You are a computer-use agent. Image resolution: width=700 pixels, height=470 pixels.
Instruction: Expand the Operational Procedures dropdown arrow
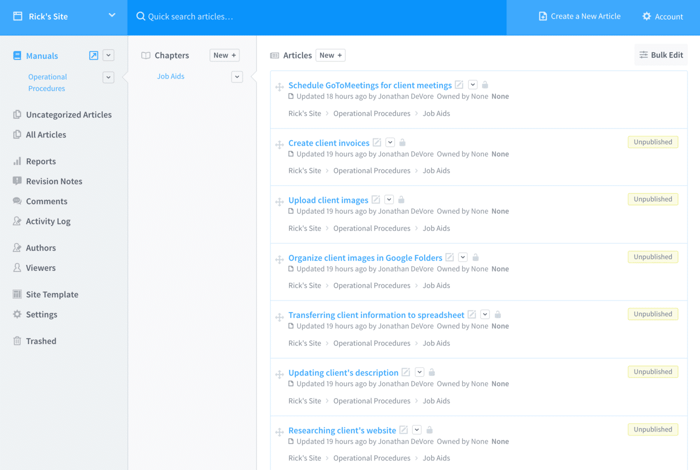(x=108, y=77)
